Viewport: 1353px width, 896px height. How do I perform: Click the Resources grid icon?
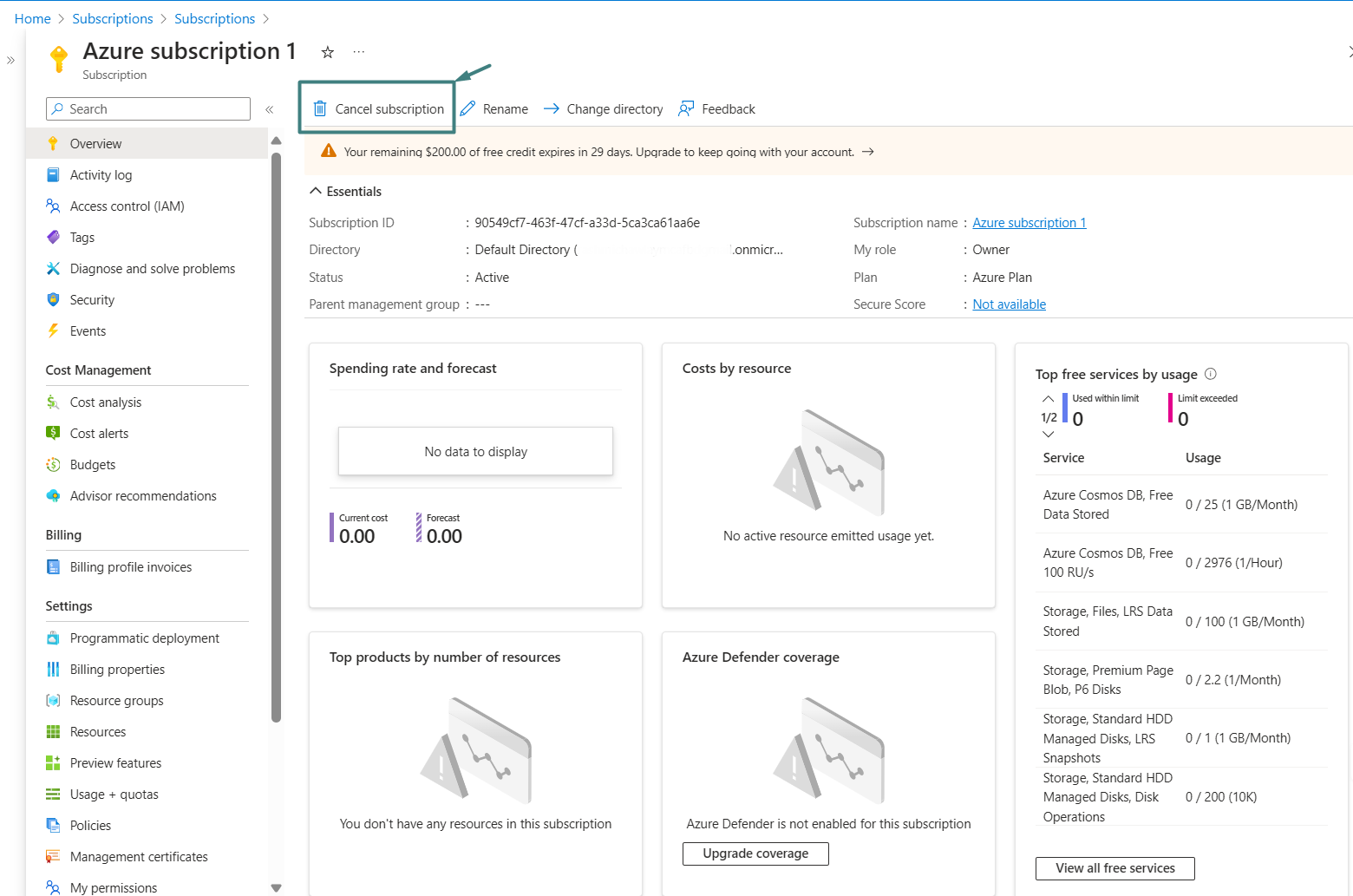(53, 731)
